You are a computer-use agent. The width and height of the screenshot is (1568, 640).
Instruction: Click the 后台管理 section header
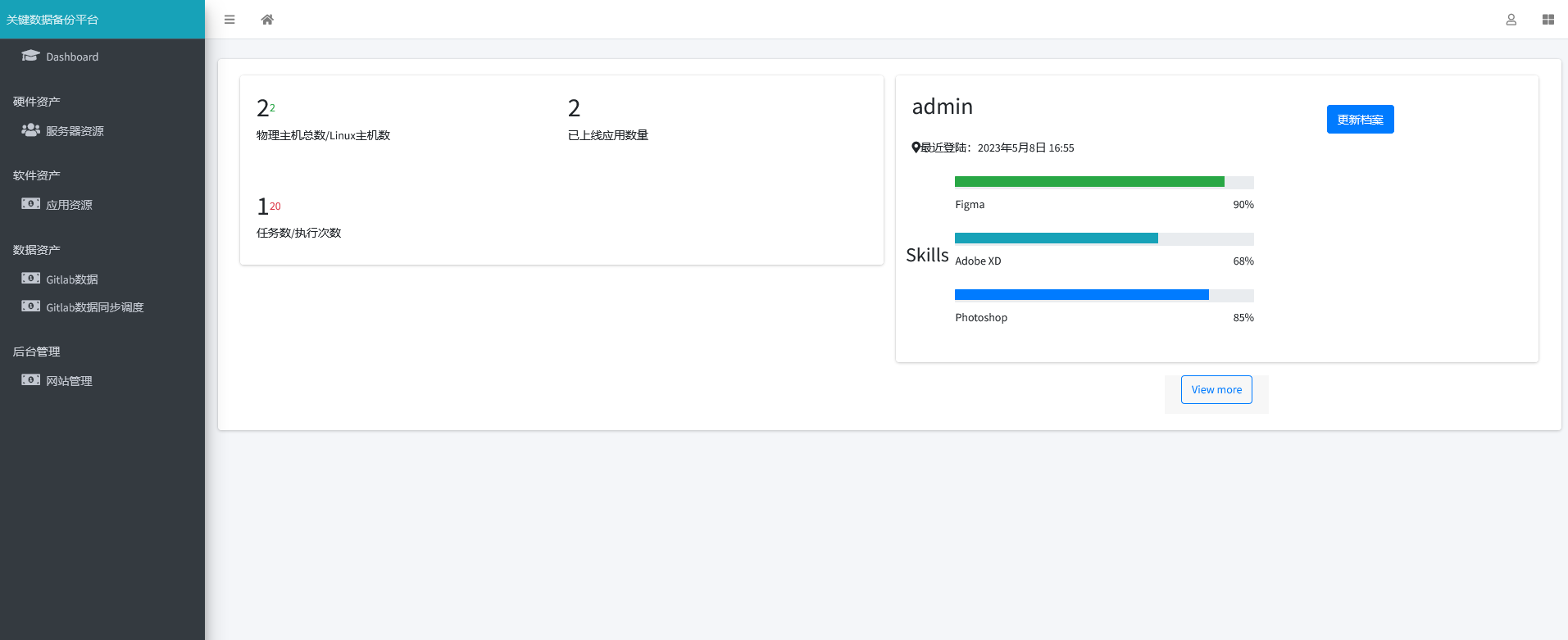point(37,352)
